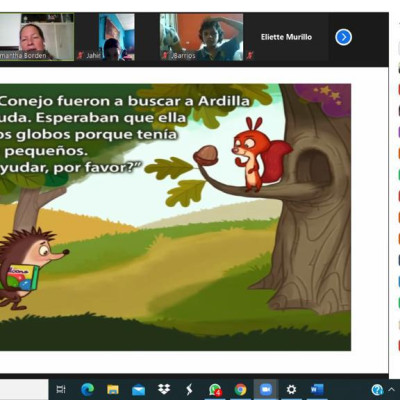This screenshot has width=400, height=400.
Task: Open Dropbox from the taskbar
Action: [x=164, y=389]
